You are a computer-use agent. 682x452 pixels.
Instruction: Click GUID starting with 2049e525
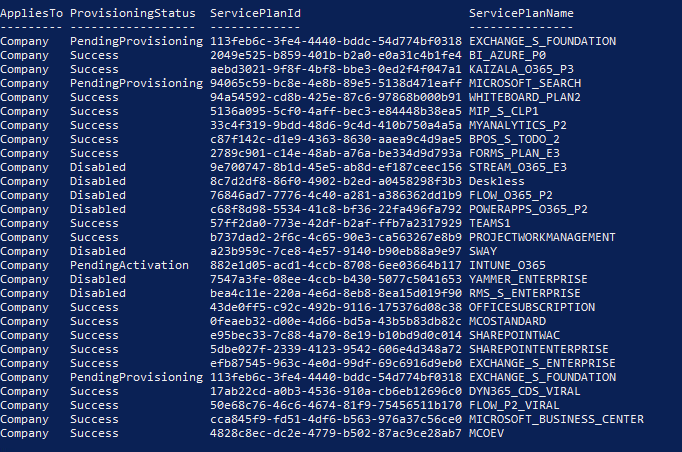(336, 55)
